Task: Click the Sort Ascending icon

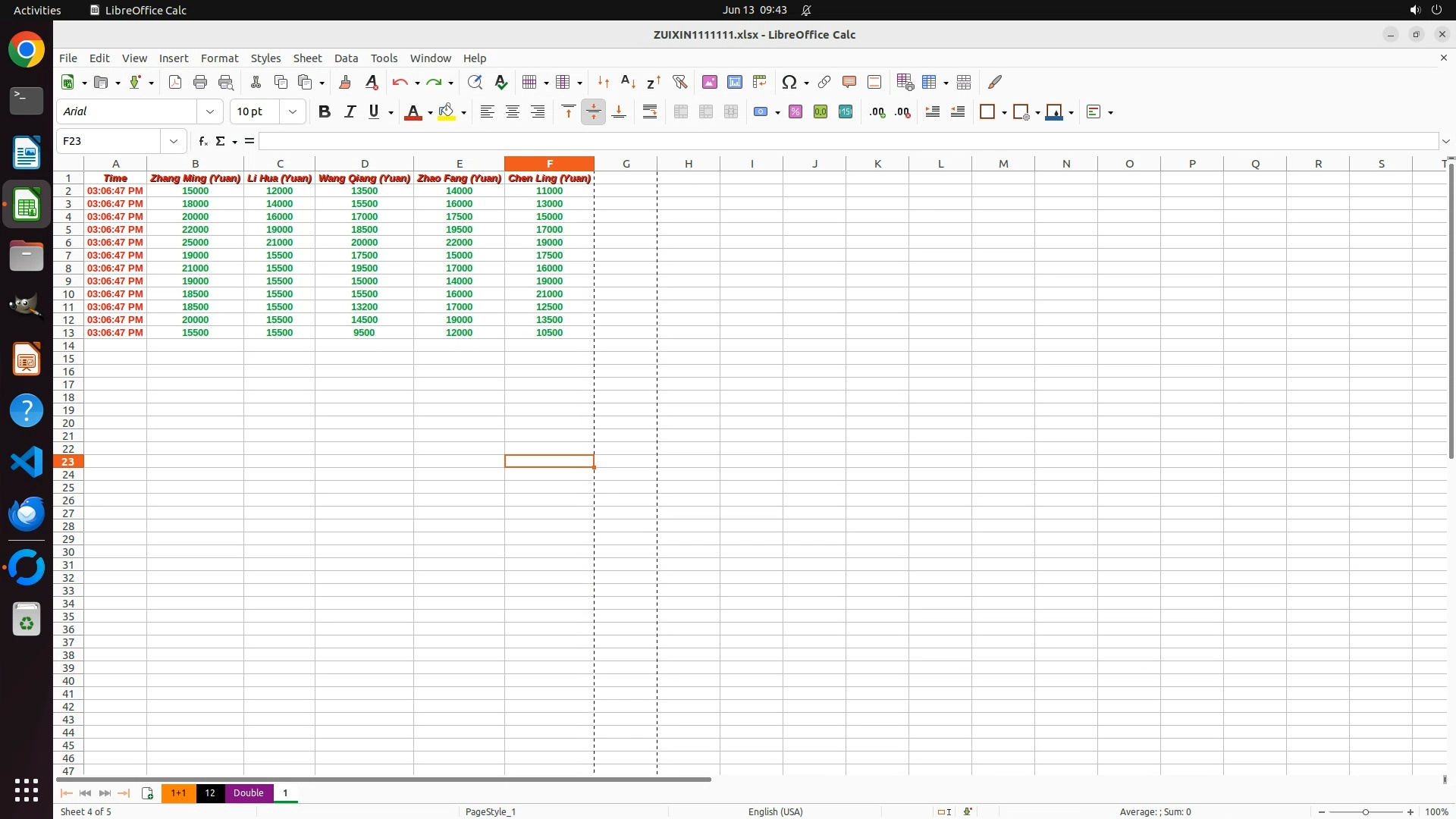Action: point(628,82)
